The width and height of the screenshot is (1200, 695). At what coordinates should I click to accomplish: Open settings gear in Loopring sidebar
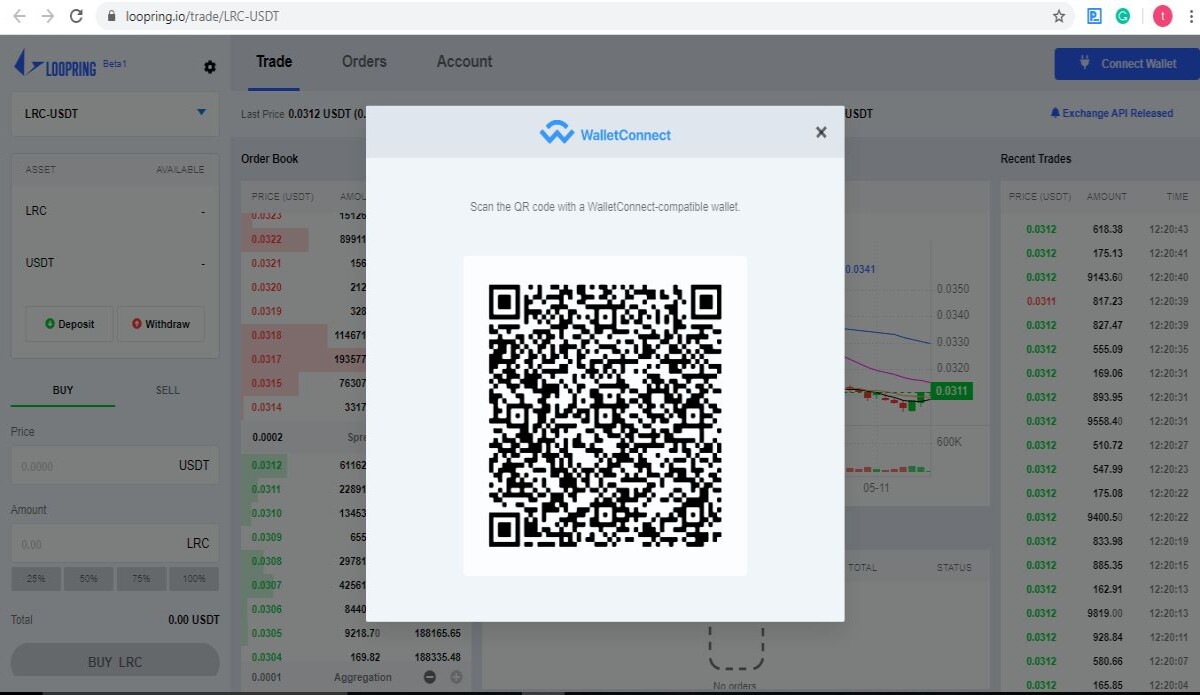209,67
